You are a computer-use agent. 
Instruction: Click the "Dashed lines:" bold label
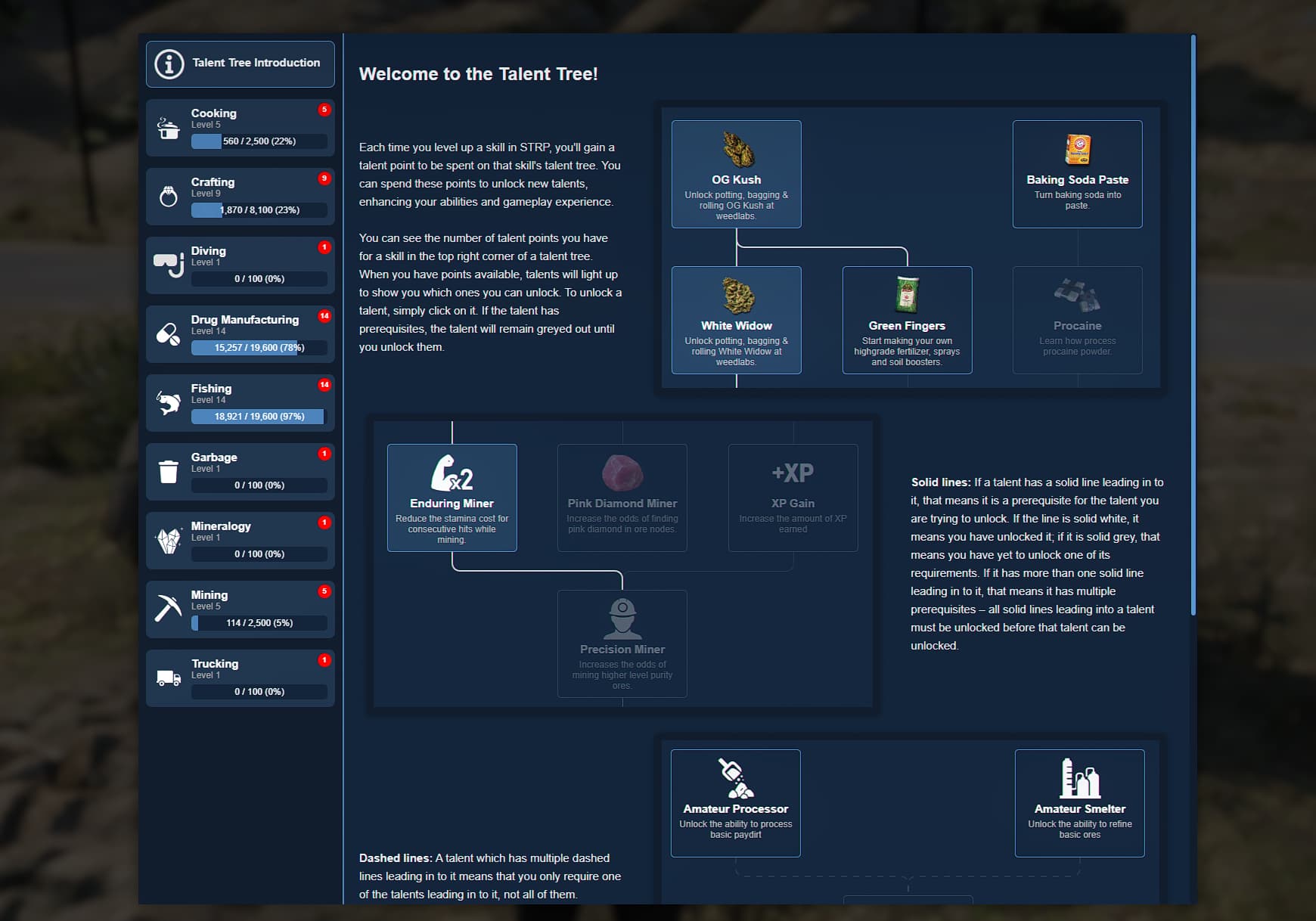(396, 858)
